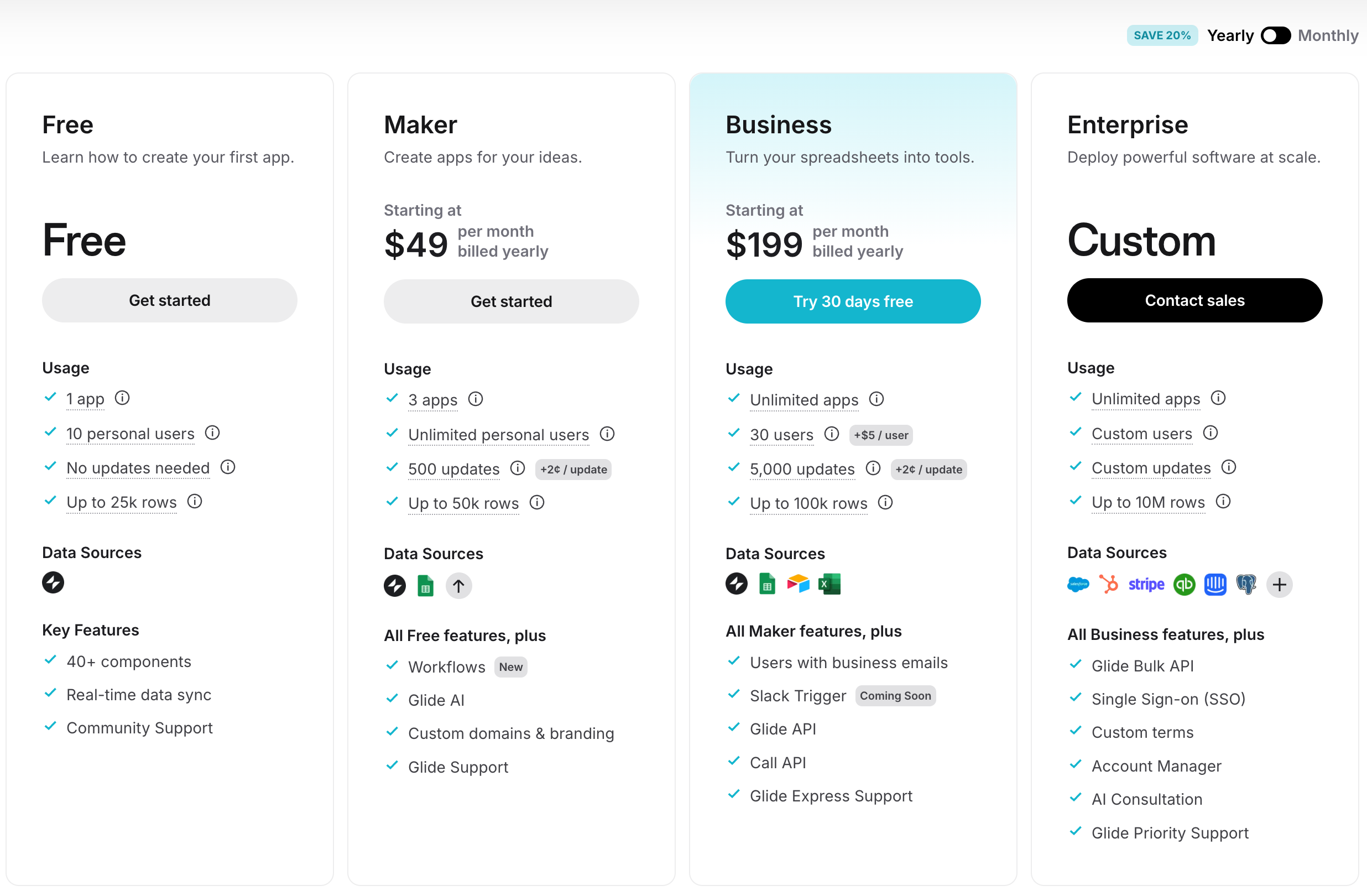The height and width of the screenshot is (896, 1367).
Task: Click the PostgreSQL elephant data source icon
Action: click(1246, 585)
